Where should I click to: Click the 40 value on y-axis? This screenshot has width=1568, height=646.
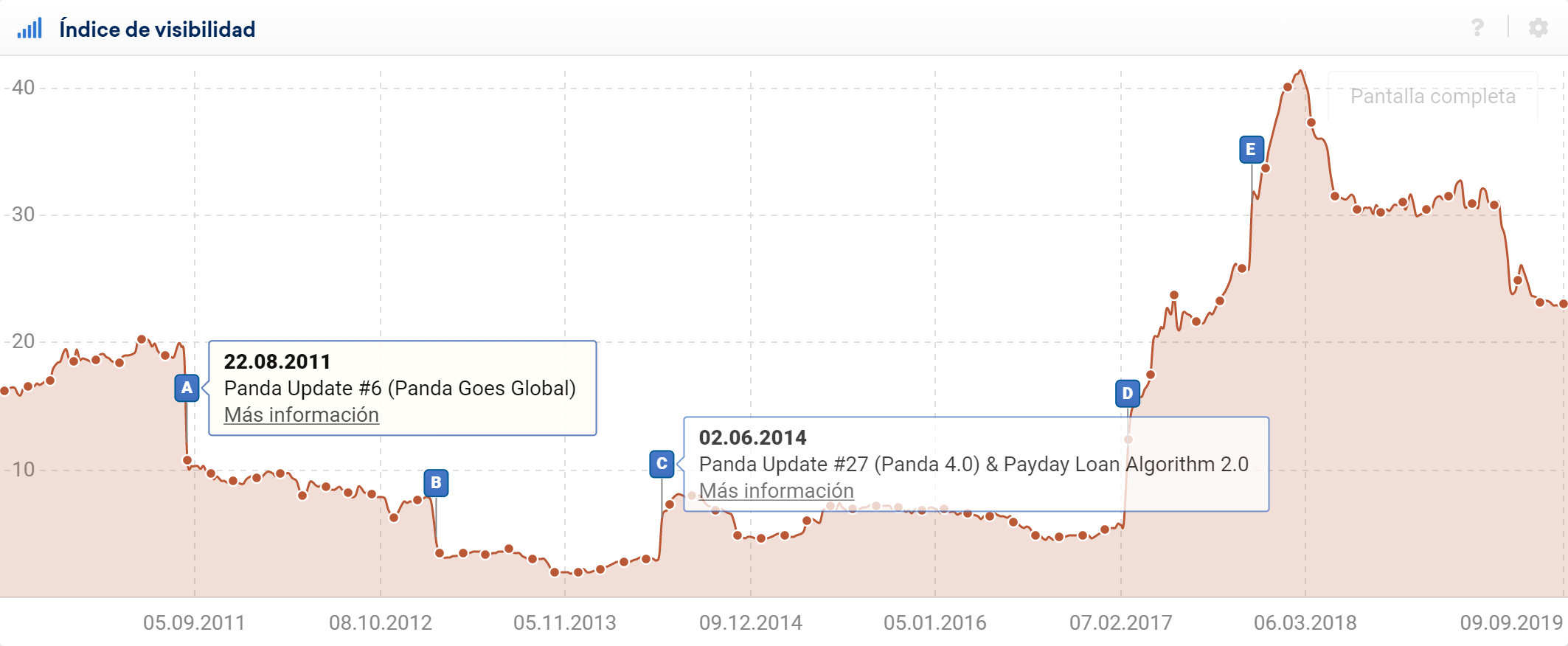click(x=24, y=88)
